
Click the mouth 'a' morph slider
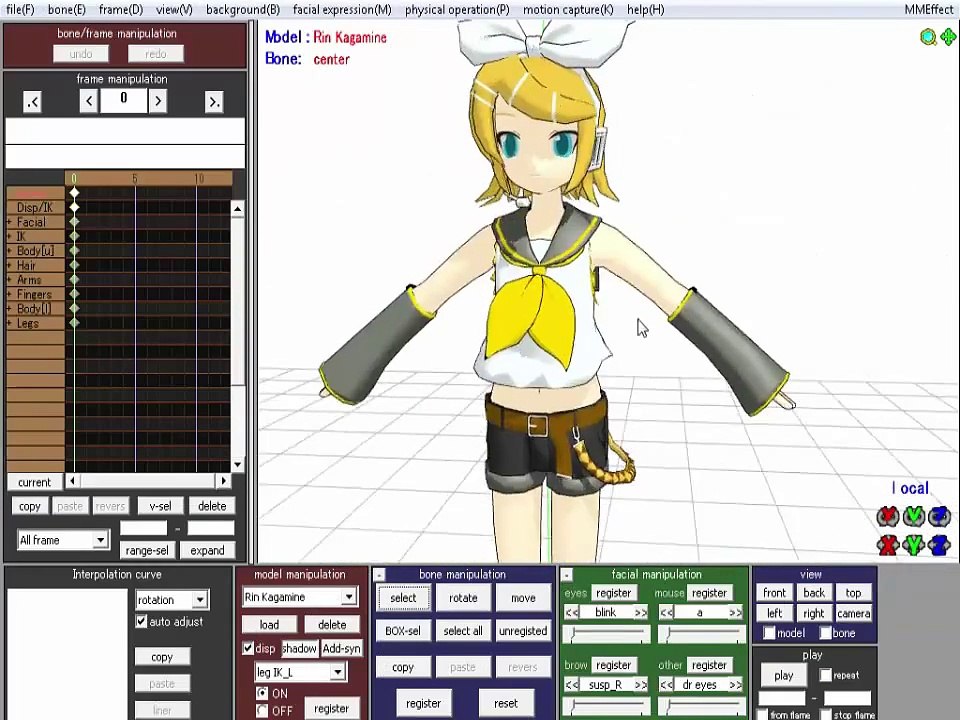[702, 635]
